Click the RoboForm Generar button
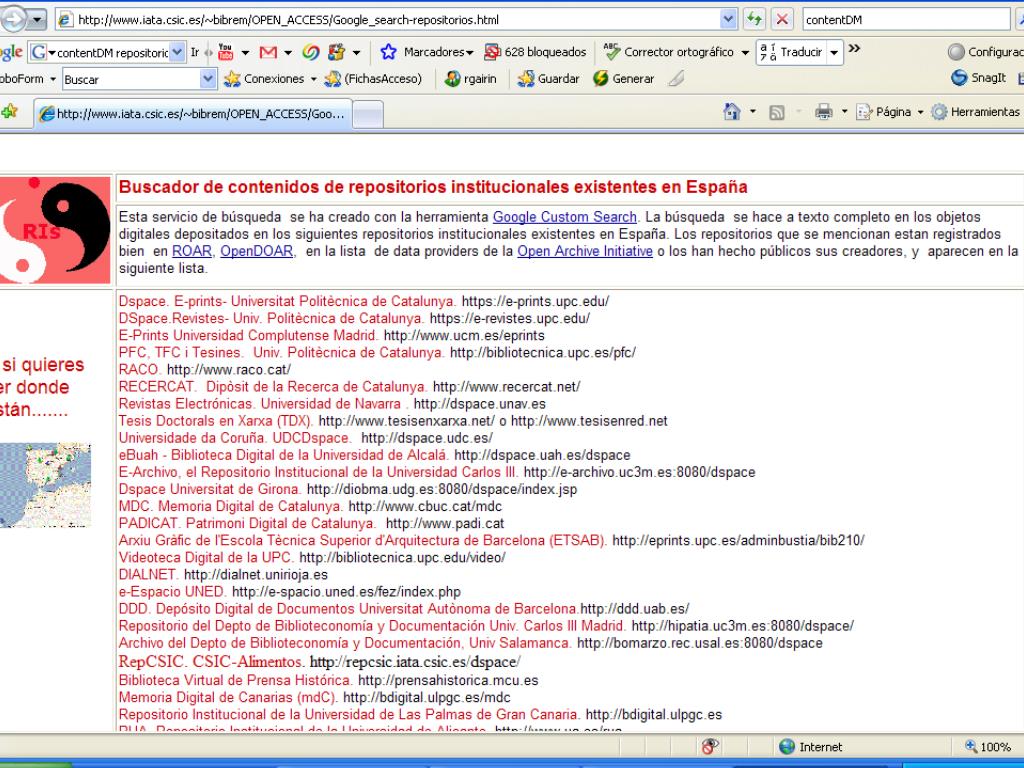This screenshot has width=1024, height=768. click(x=624, y=79)
